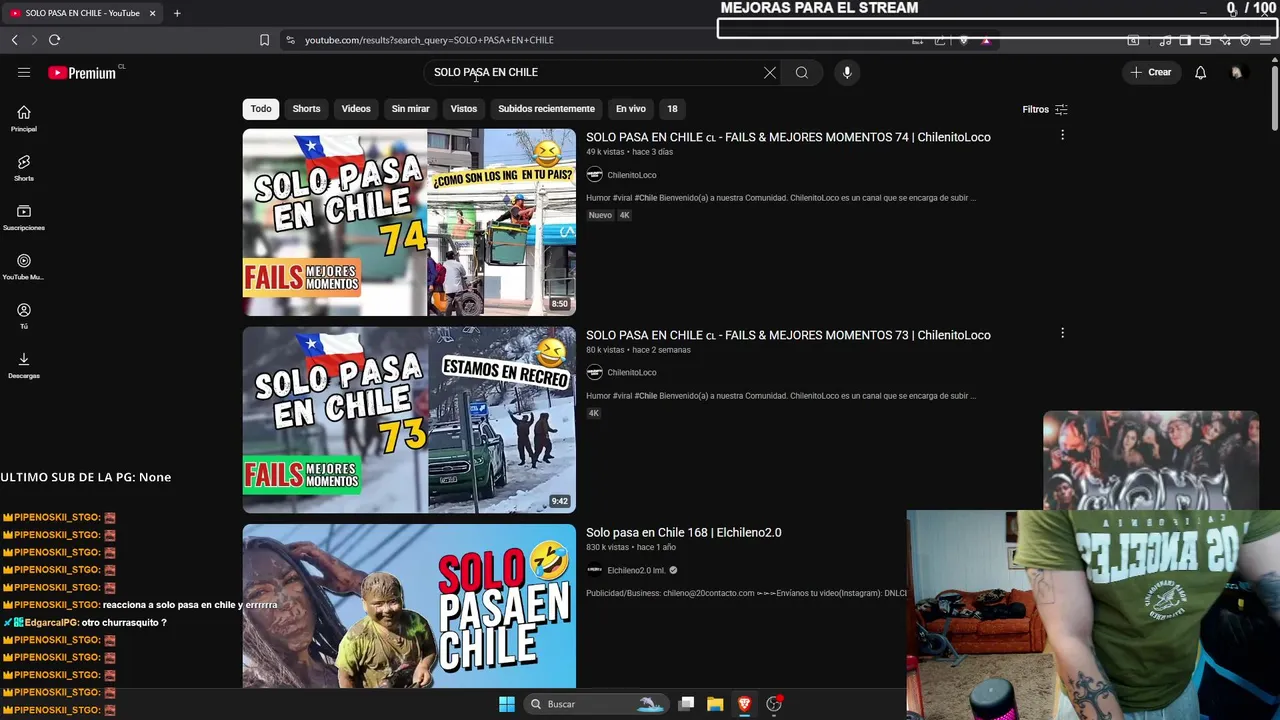Image resolution: width=1280 pixels, height=720 pixels.
Task: Open the notifications bell
Action: click(1201, 72)
